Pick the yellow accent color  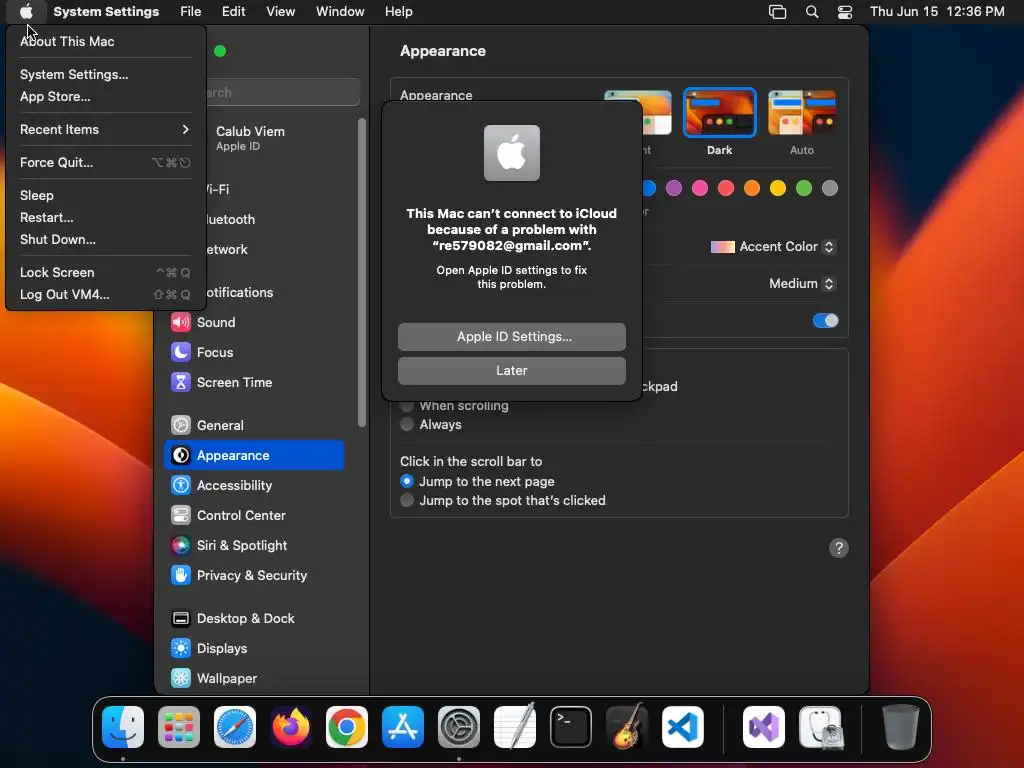pyautogui.click(x=778, y=189)
